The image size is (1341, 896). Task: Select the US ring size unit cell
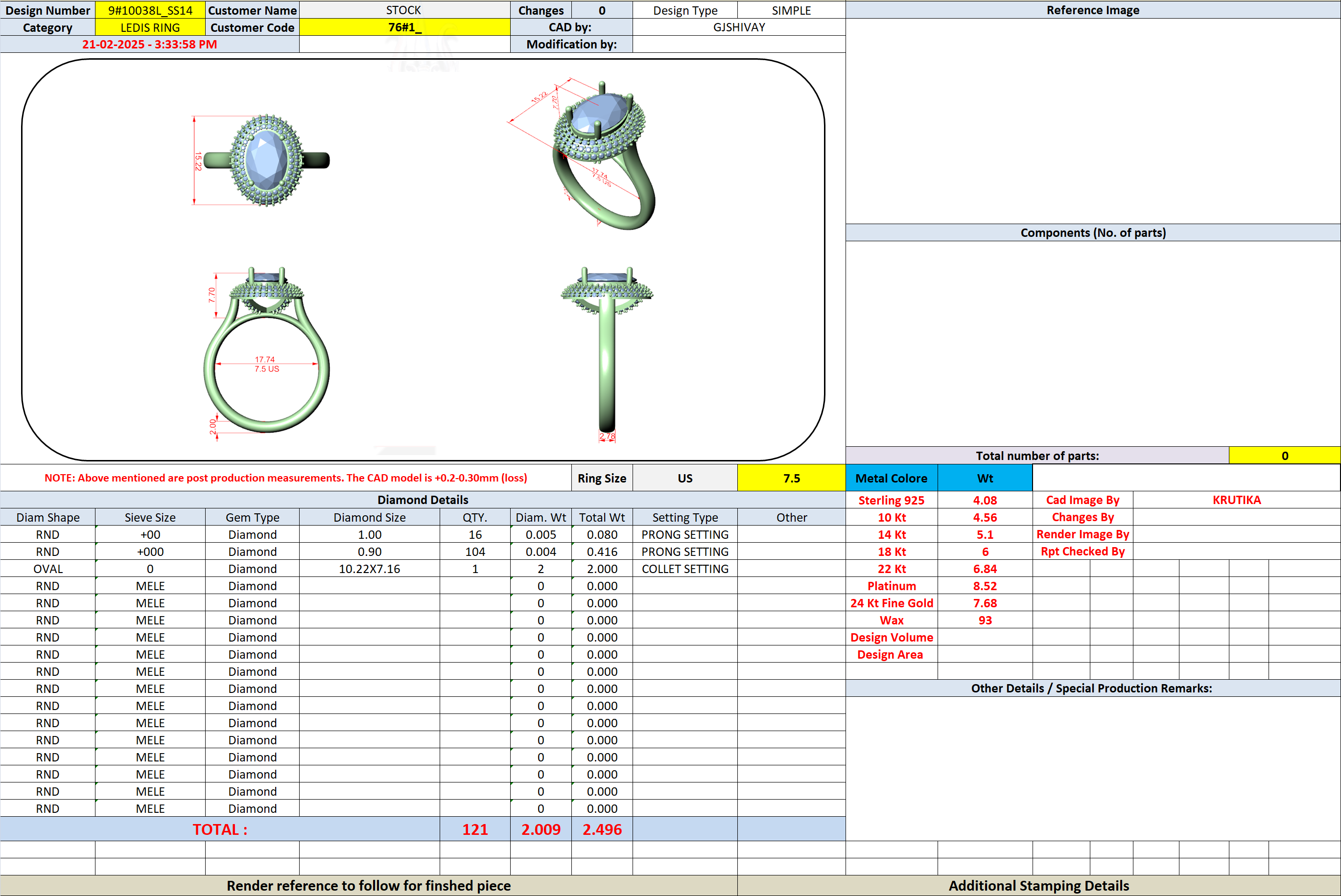click(x=685, y=478)
